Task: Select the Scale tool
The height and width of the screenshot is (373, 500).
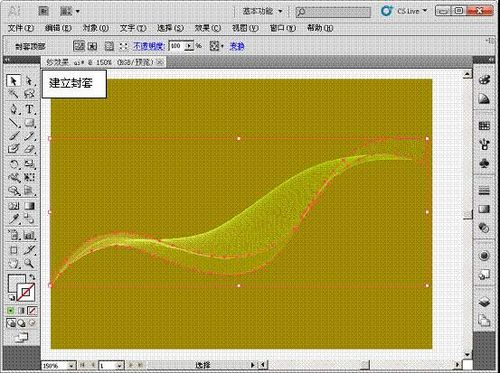Action: (x=29, y=164)
